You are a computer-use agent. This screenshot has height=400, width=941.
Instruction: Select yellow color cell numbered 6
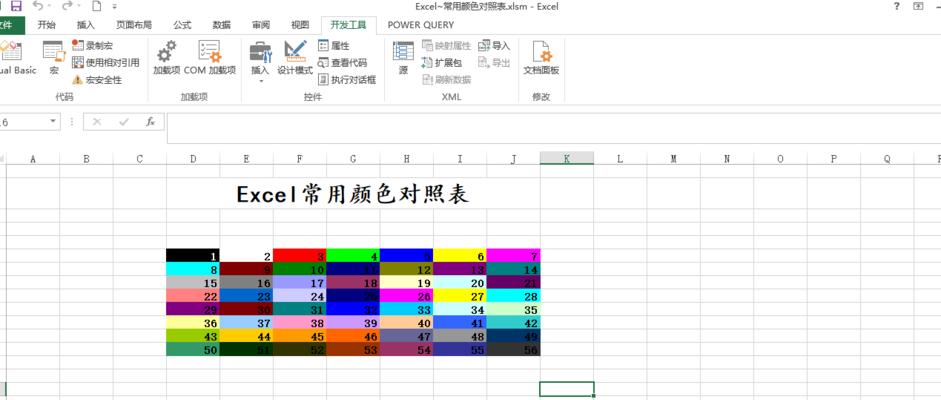click(x=460, y=255)
